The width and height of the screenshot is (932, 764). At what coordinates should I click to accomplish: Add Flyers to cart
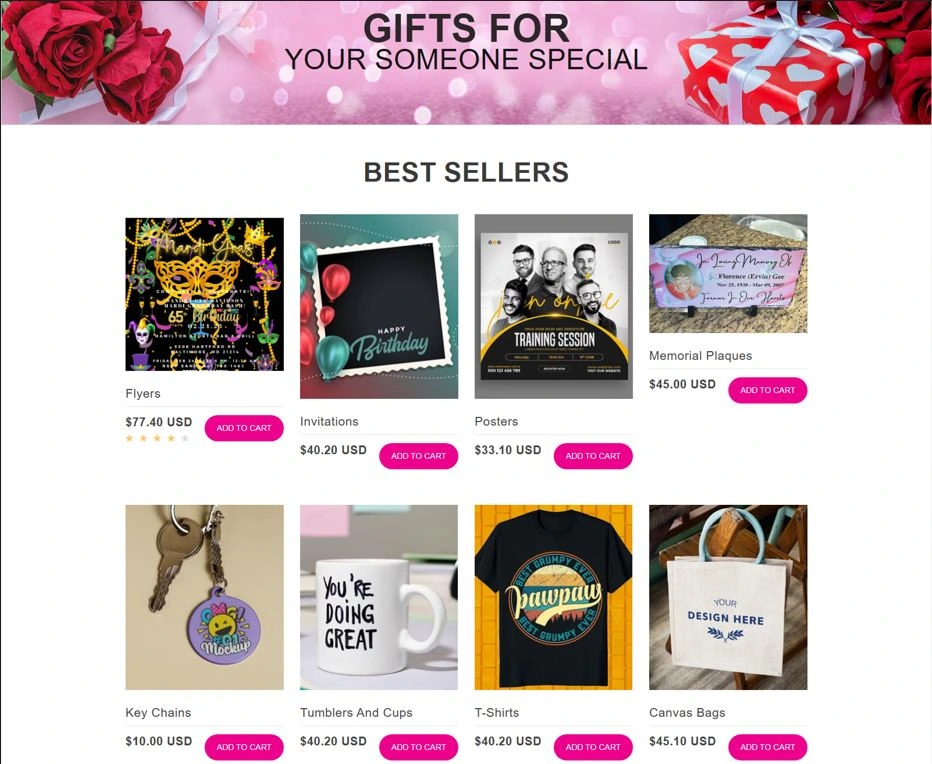244,428
